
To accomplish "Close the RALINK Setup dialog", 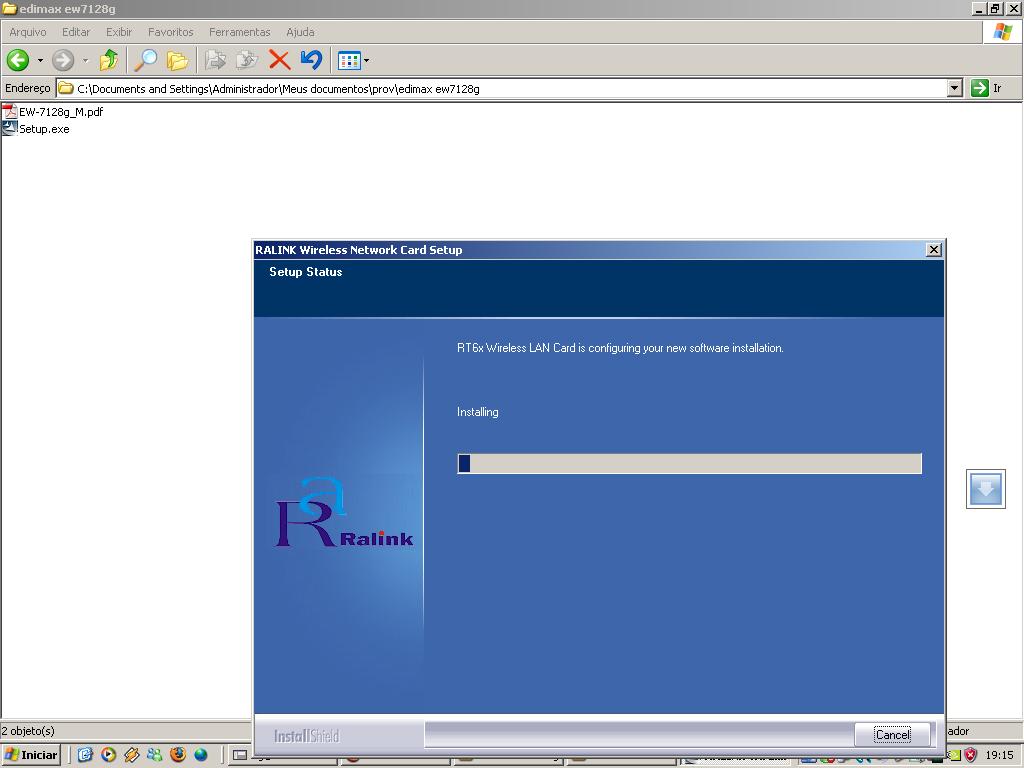I will (934, 249).
